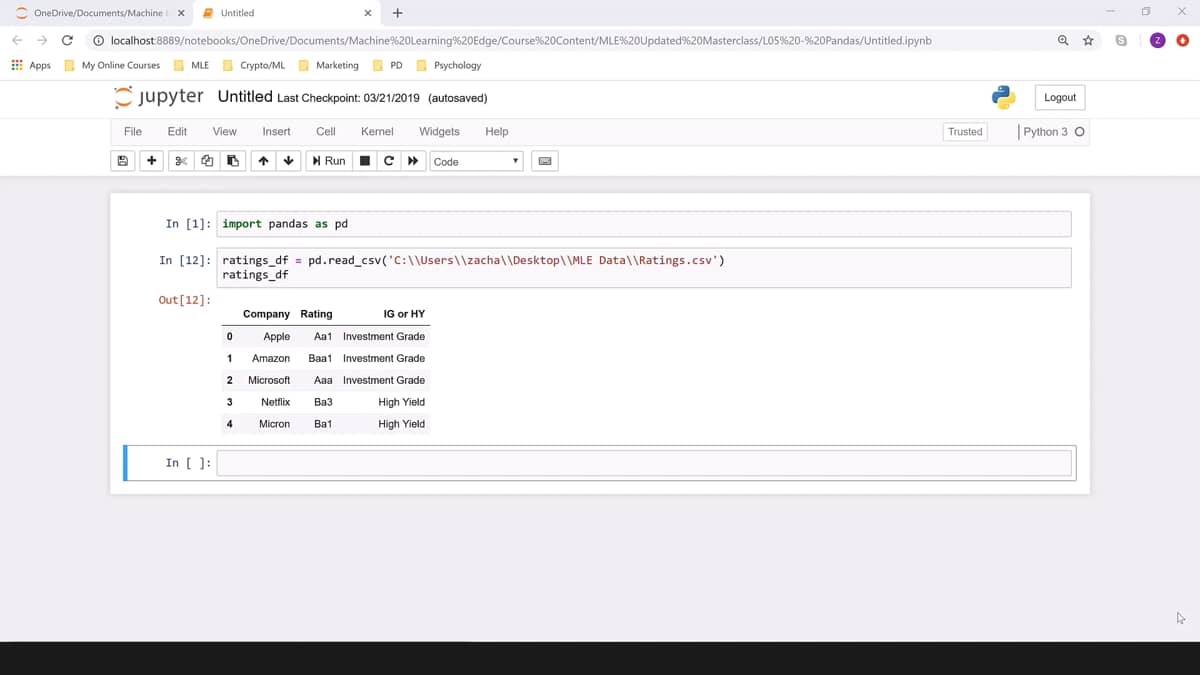Move selected cell up arrow

click(x=263, y=161)
